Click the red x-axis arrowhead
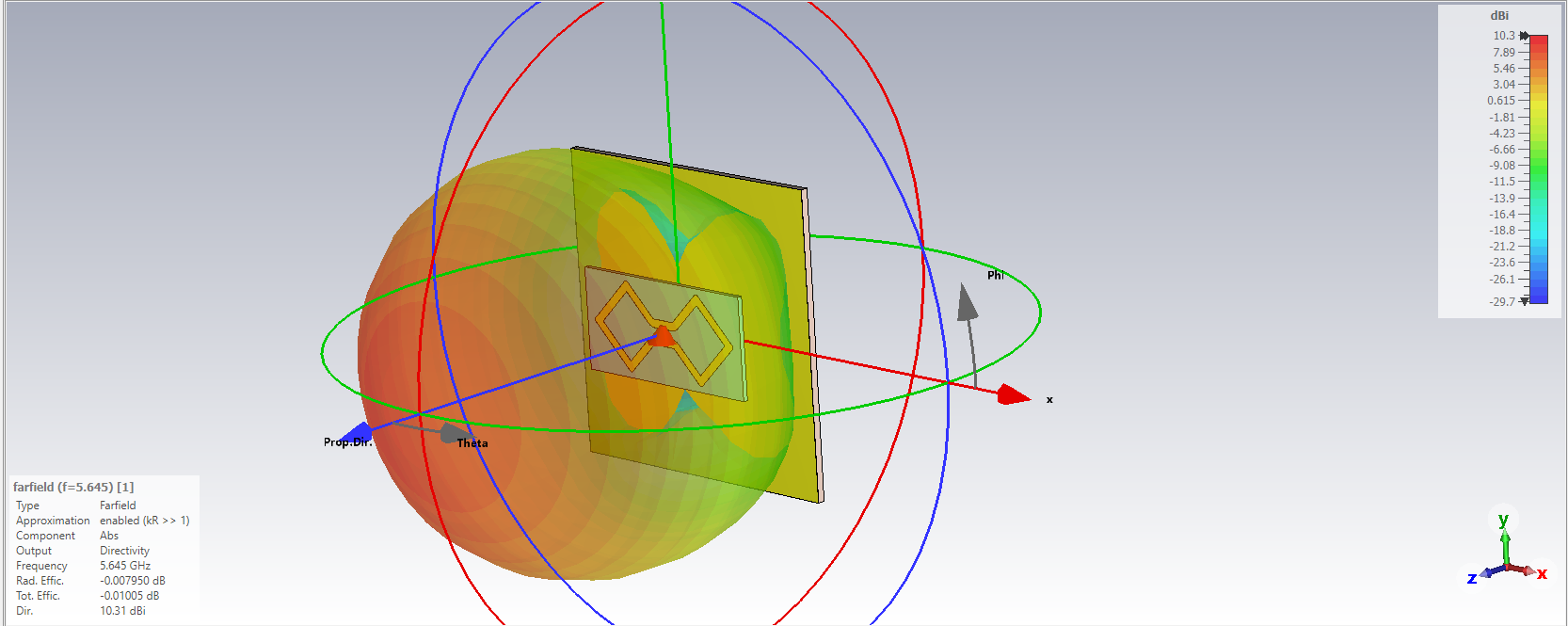The height and width of the screenshot is (626, 1568). [x=1014, y=394]
